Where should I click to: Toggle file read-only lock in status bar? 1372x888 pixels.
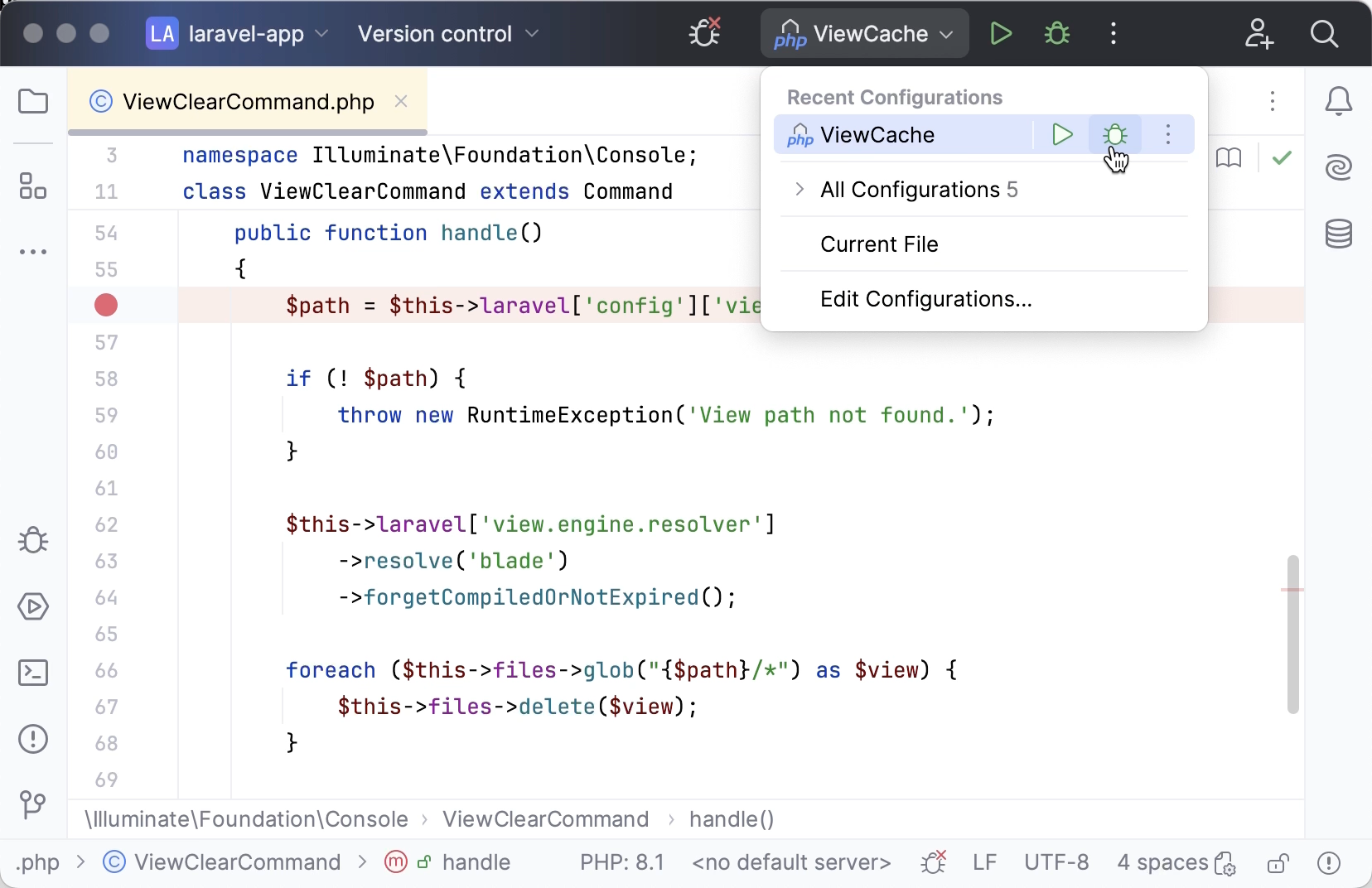coord(1277,862)
